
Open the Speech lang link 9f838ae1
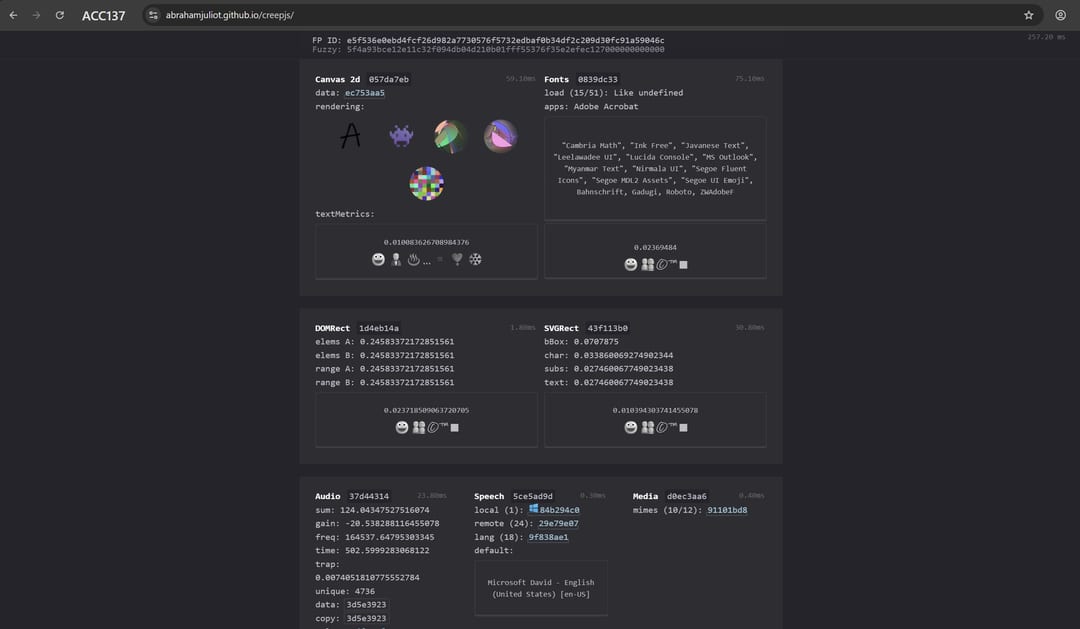point(548,537)
